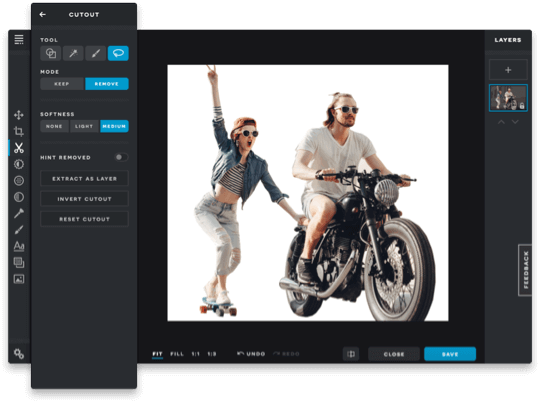Set softness to Medium

click(x=114, y=126)
